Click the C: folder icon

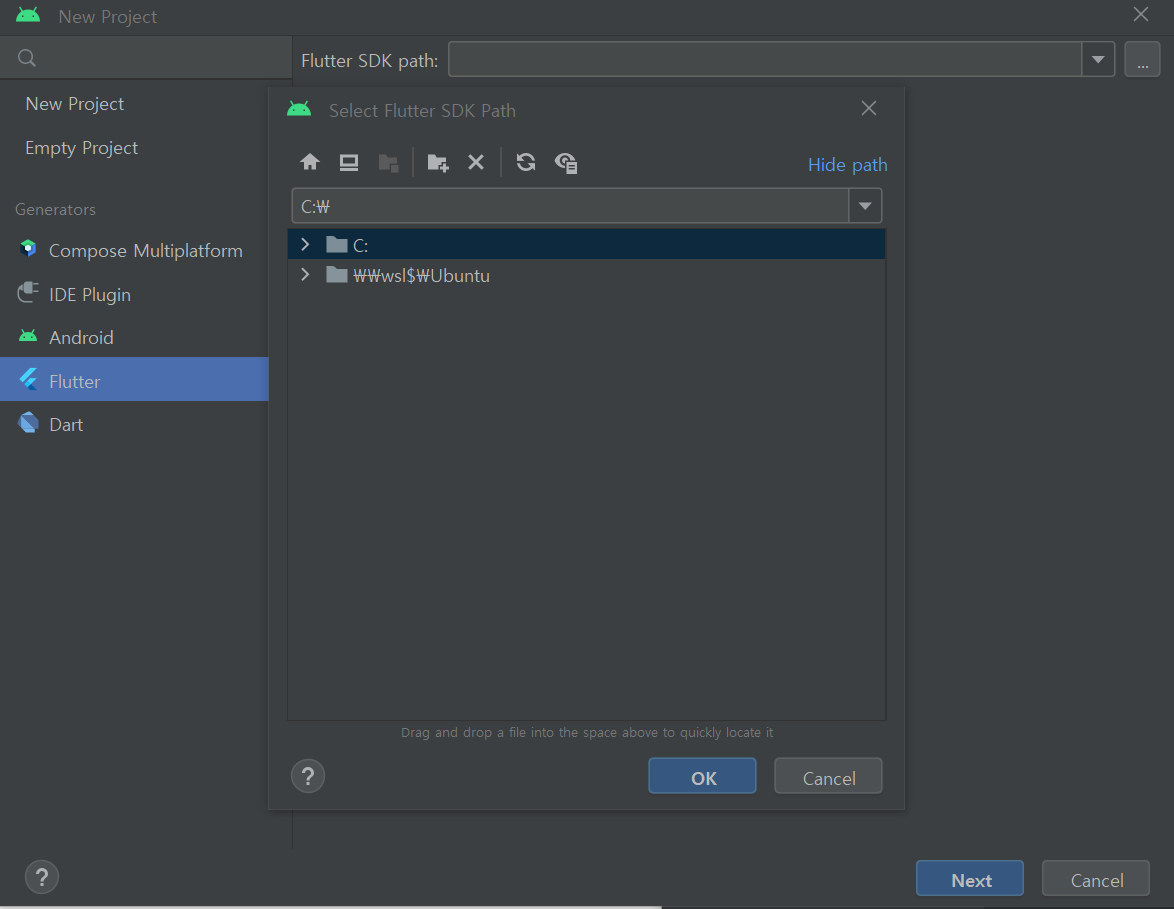click(337, 244)
